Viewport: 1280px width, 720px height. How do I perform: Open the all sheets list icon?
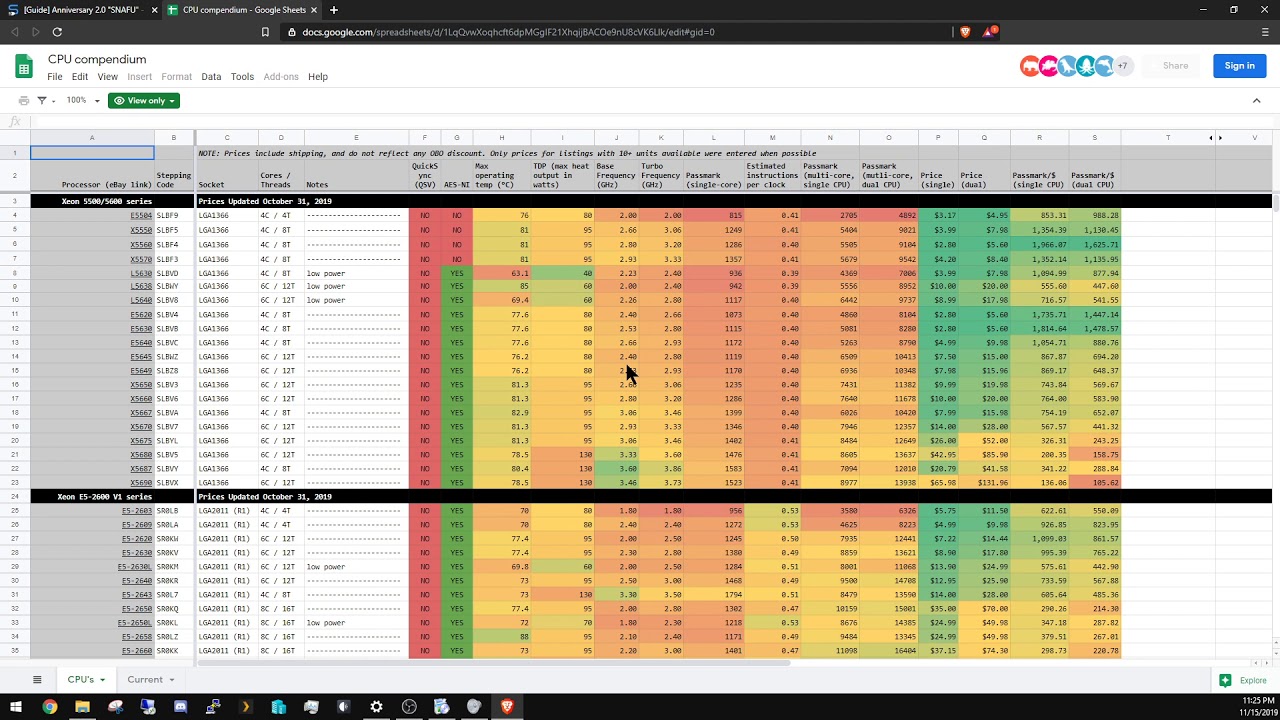click(37, 680)
